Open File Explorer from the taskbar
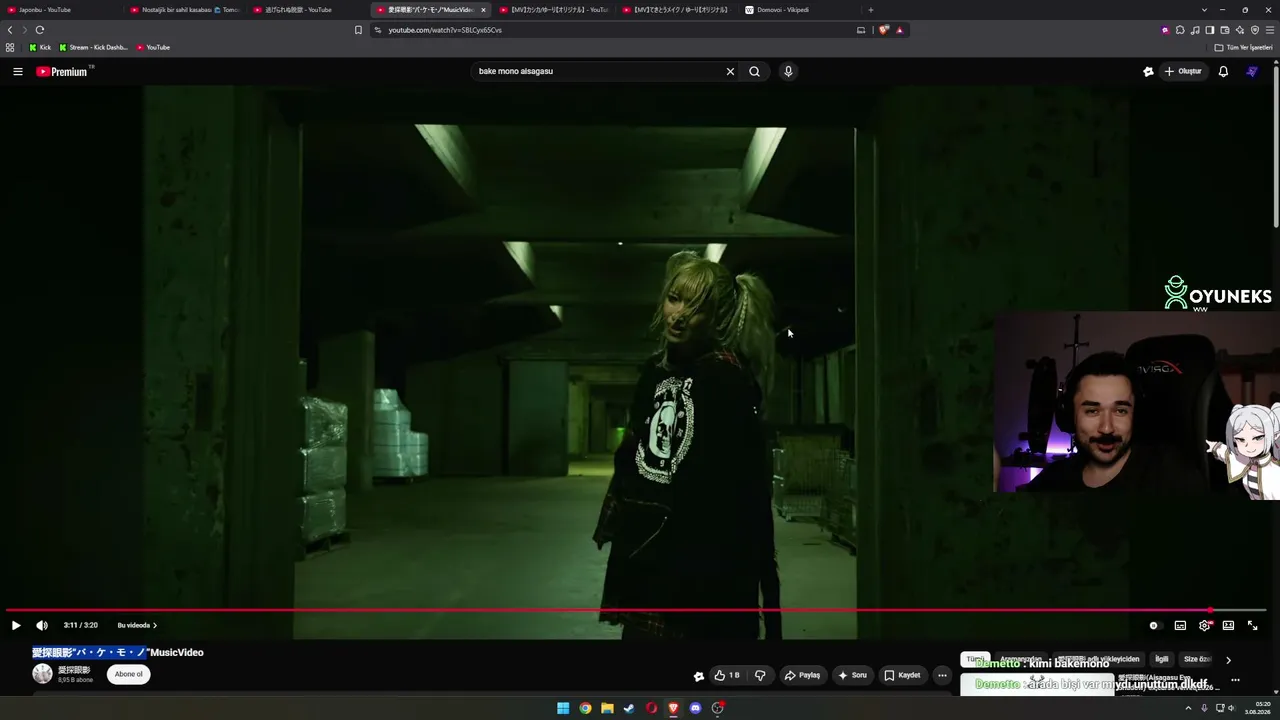The width and height of the screenshot is (1280, 720). pyautogui.click(x=607, y=708)
